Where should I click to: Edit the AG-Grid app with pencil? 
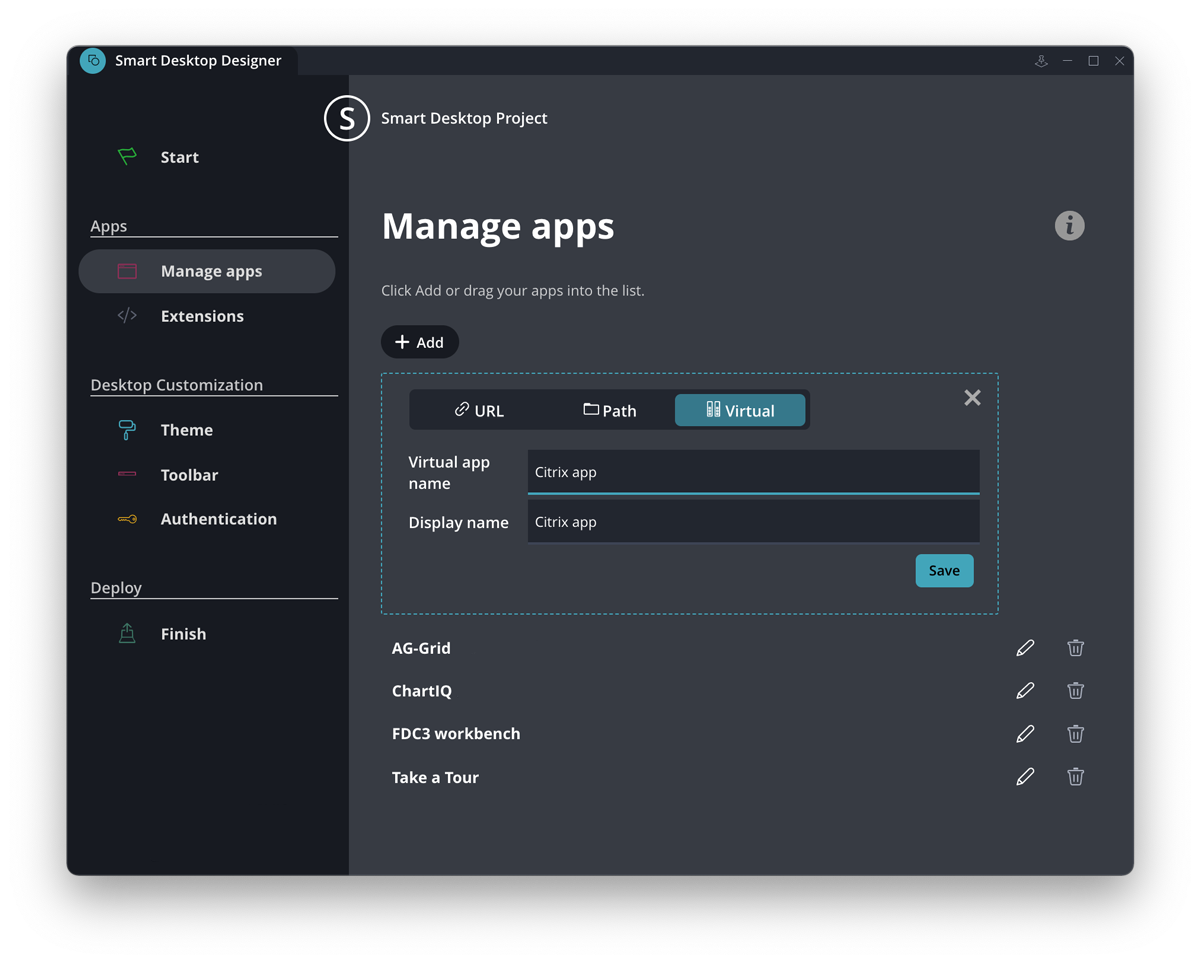[1025, 648]
